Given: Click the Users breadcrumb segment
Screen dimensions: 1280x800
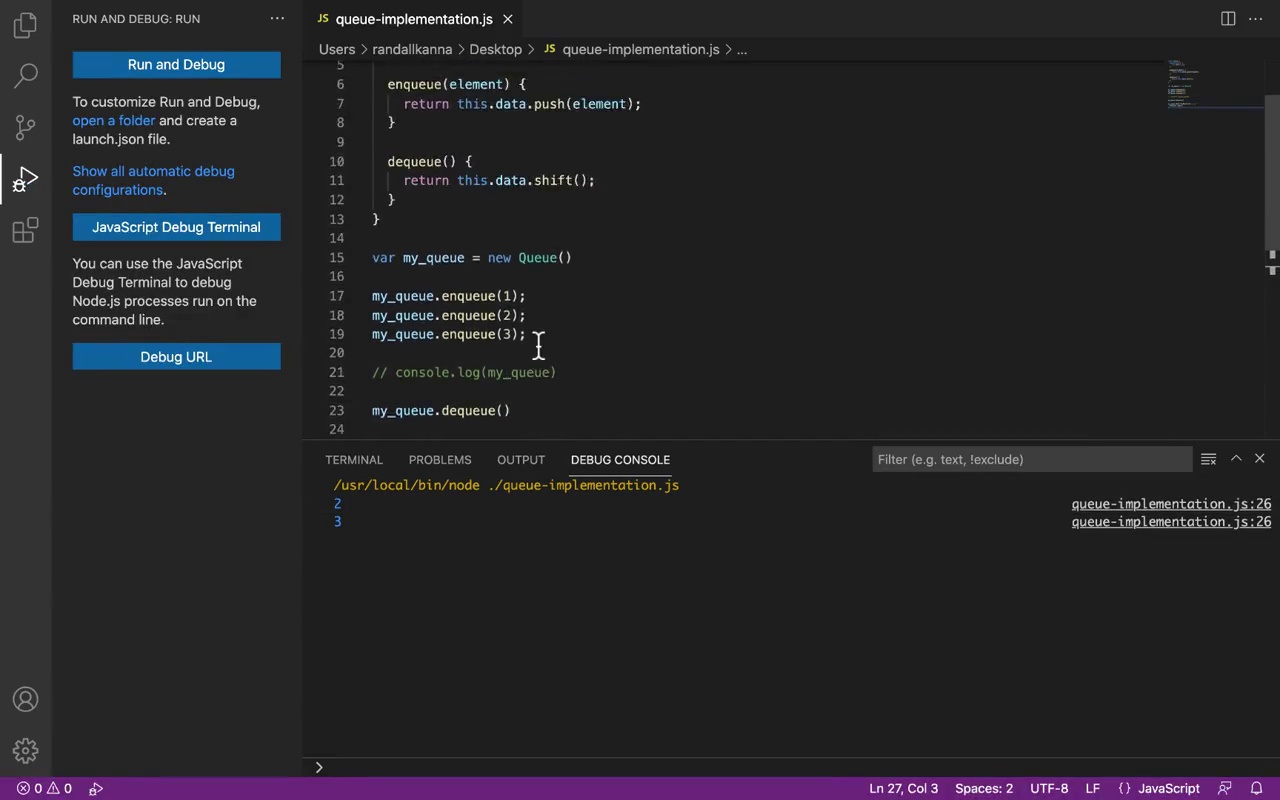Looking at the screenshot, I should pyautogui.click(x=337, y=49).
